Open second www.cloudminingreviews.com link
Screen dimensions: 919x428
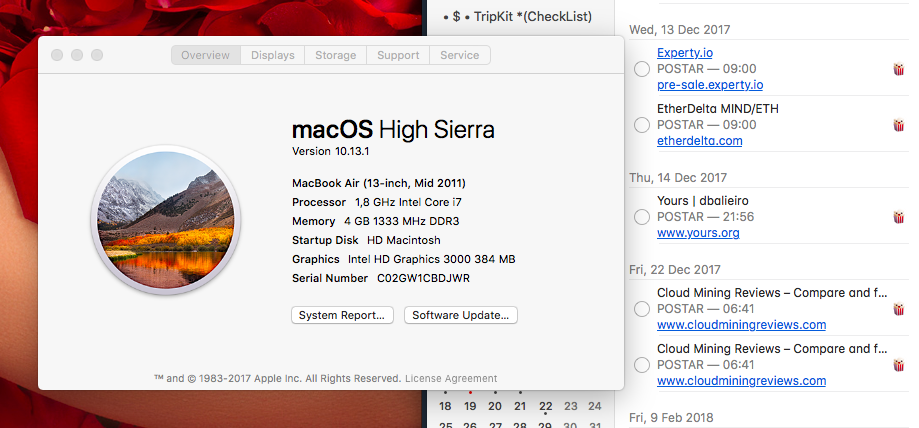click(741, 381)
